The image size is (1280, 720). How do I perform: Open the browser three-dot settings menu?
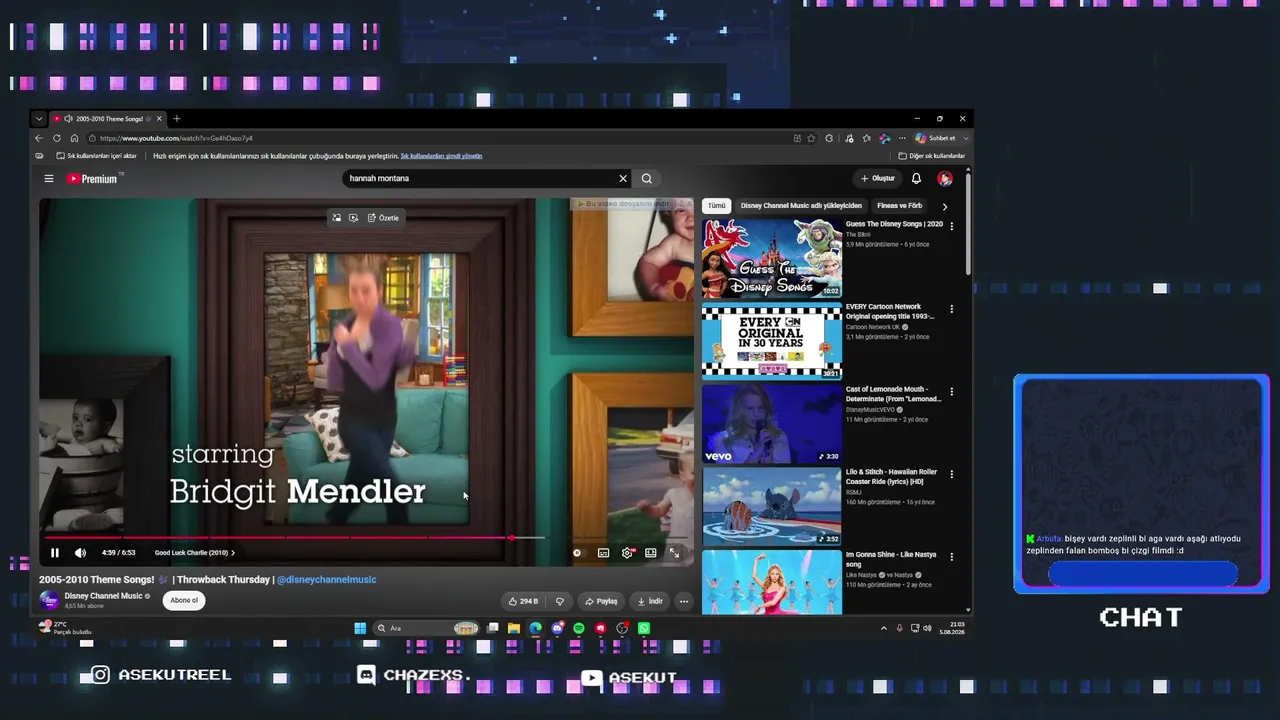point(902,138)
